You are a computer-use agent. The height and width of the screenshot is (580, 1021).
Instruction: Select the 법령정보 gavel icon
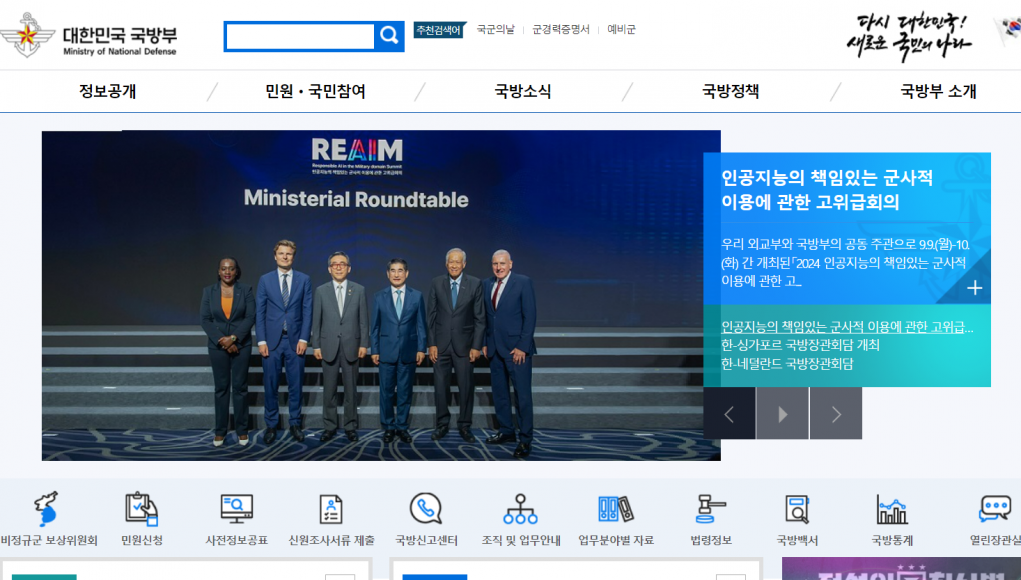[x=710, y=509]
